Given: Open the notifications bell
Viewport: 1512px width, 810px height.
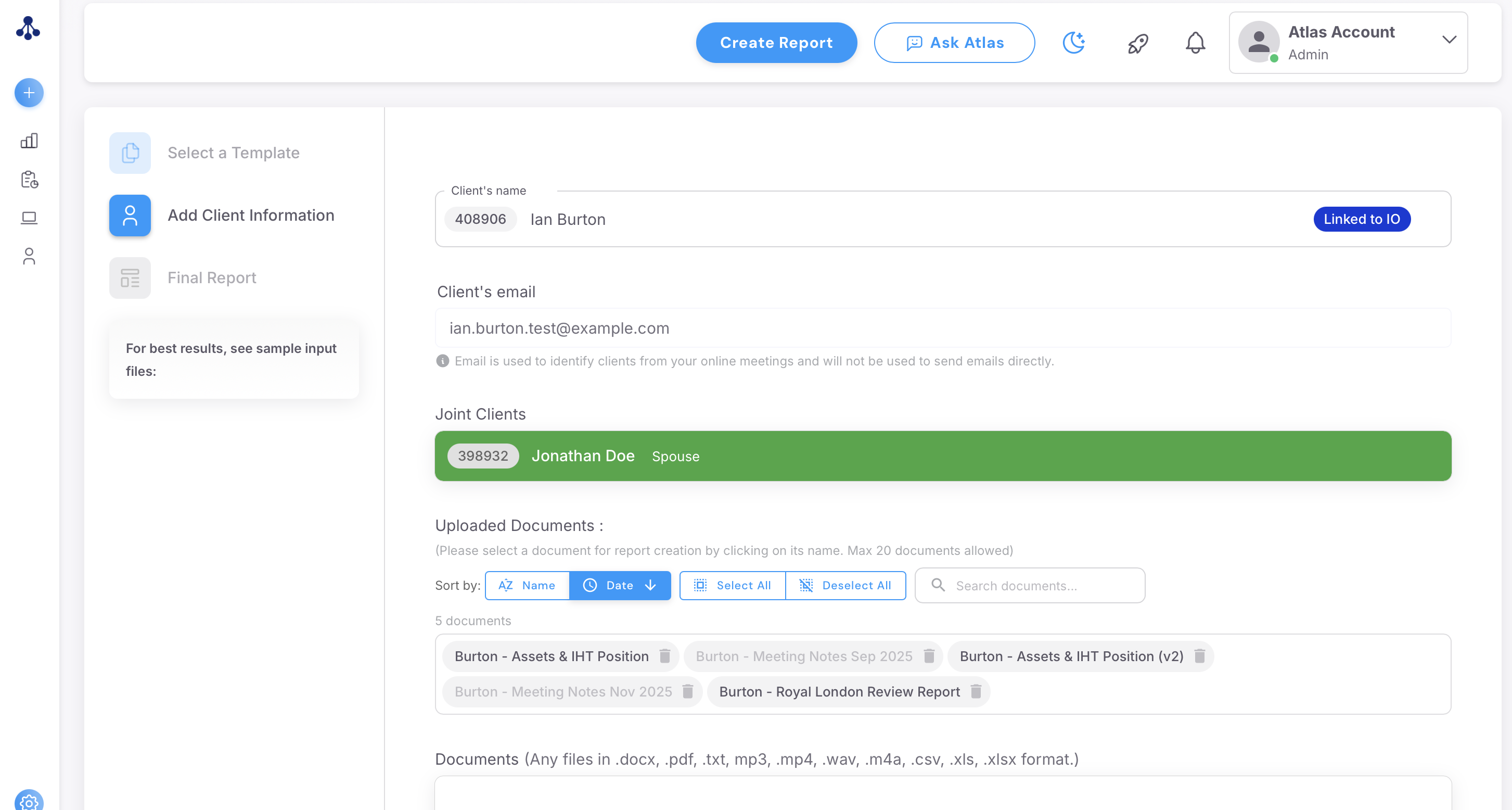Looking at the screenshot, I should [1195, 43].
